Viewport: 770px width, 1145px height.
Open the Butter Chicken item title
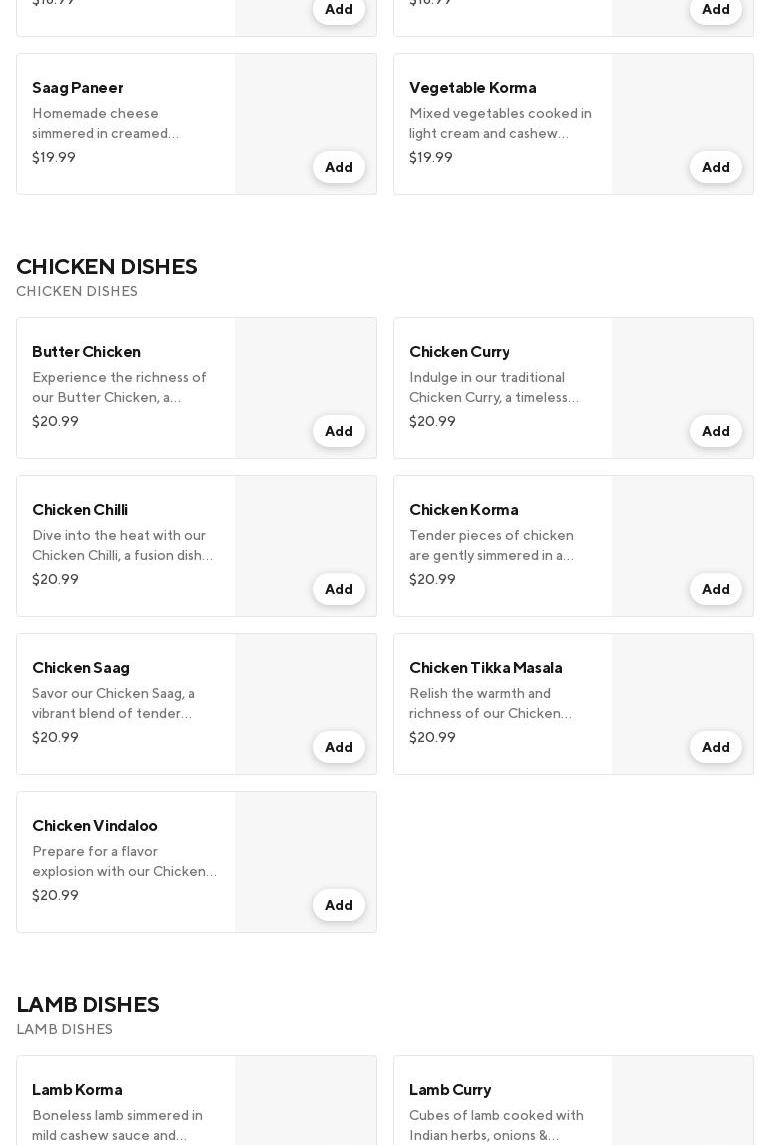(86, 351)
